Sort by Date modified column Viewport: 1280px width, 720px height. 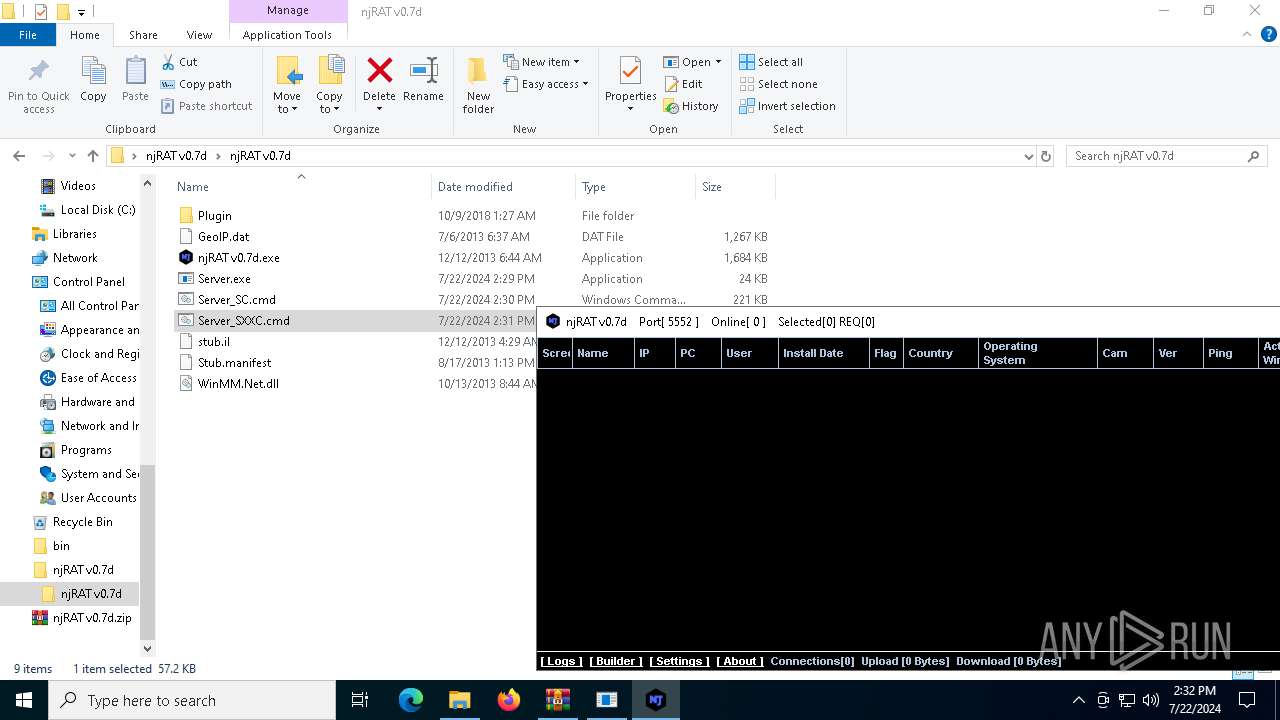504,187
